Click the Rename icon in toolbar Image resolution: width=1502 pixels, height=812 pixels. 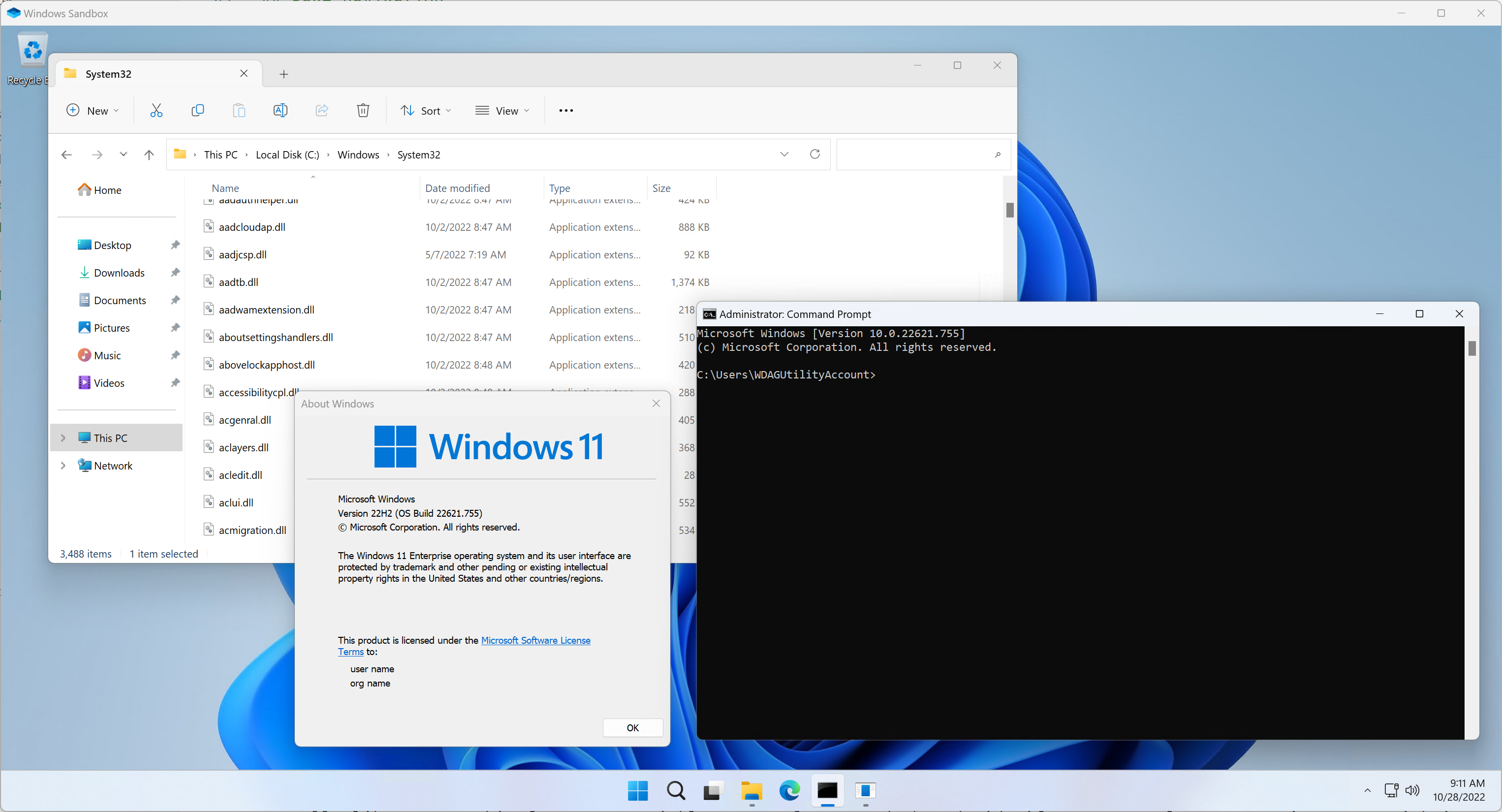280,110
